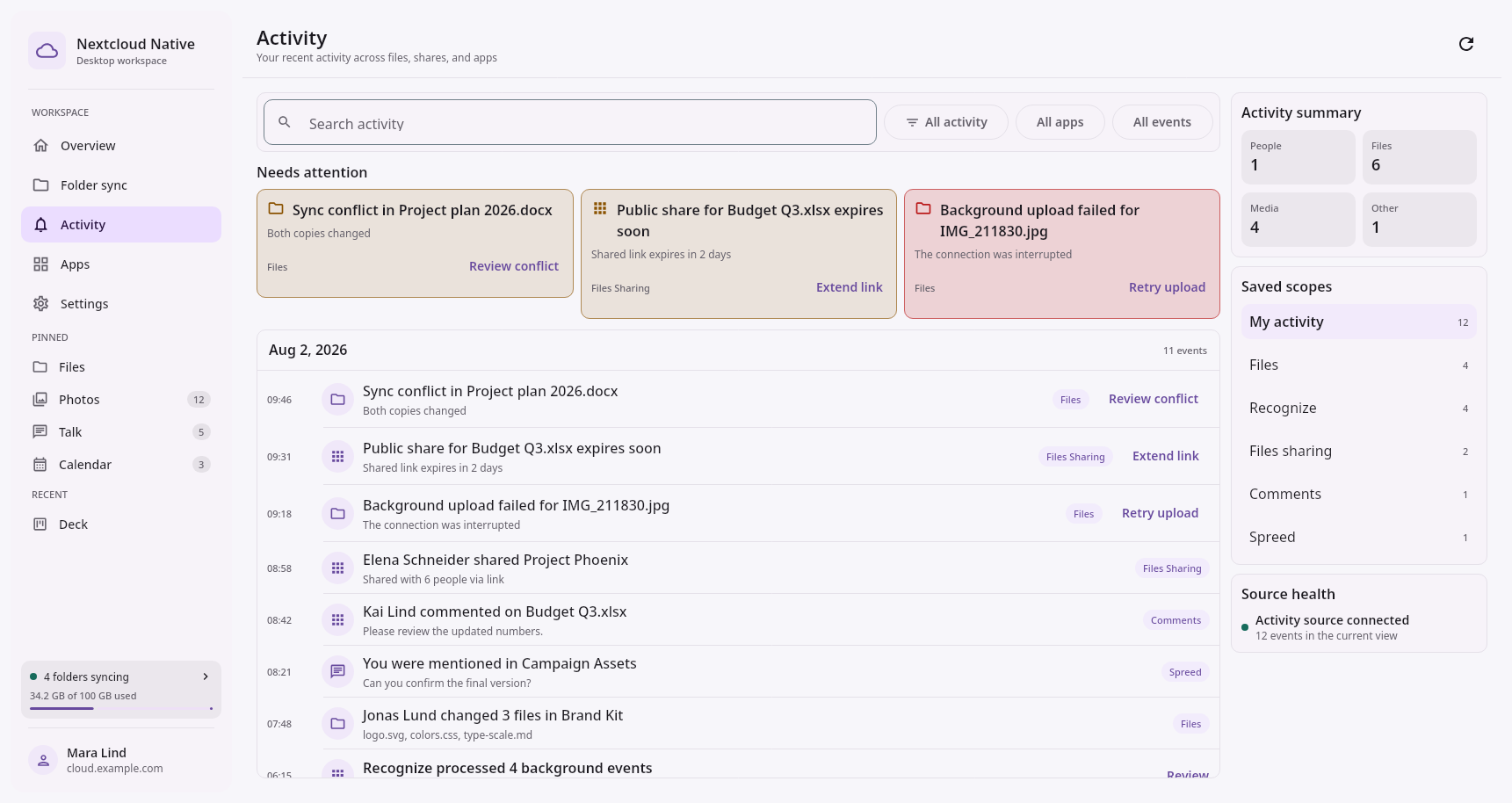Click the Mara Lind account name
Viewport: 1512px width, 803px height.
coord(97,753)
